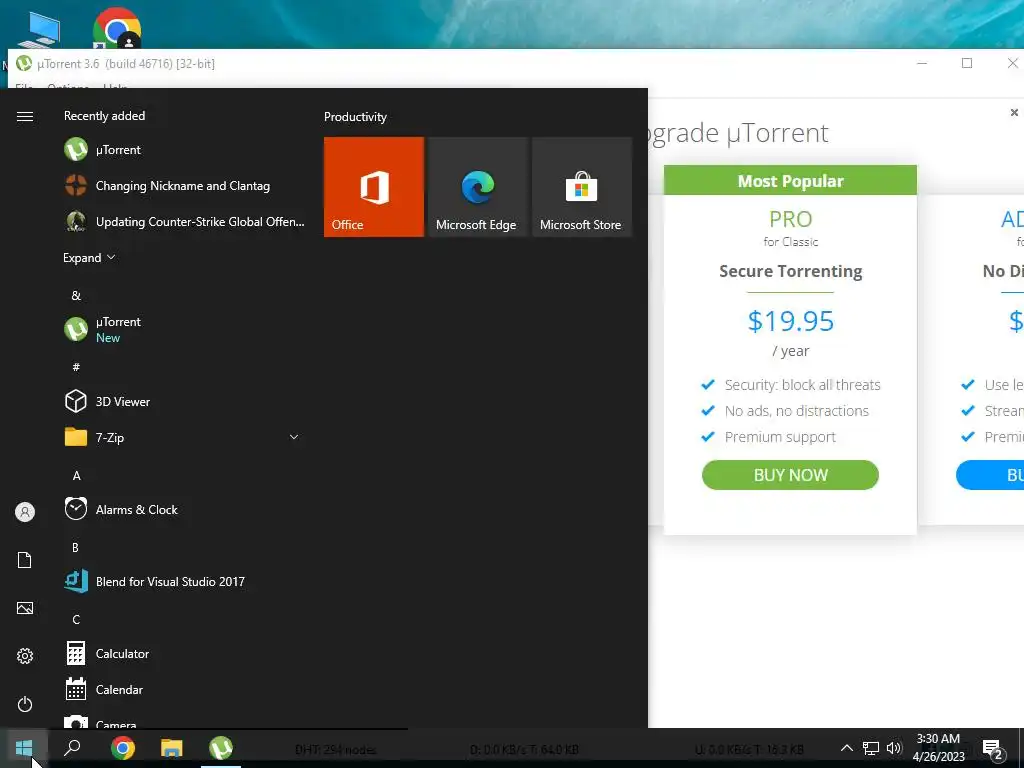Image resolution: width=1024 pixels, height=768 pixels.
Task: Open Action Center notifications icon
Action: pyautogui.click(x=993, y=749)
